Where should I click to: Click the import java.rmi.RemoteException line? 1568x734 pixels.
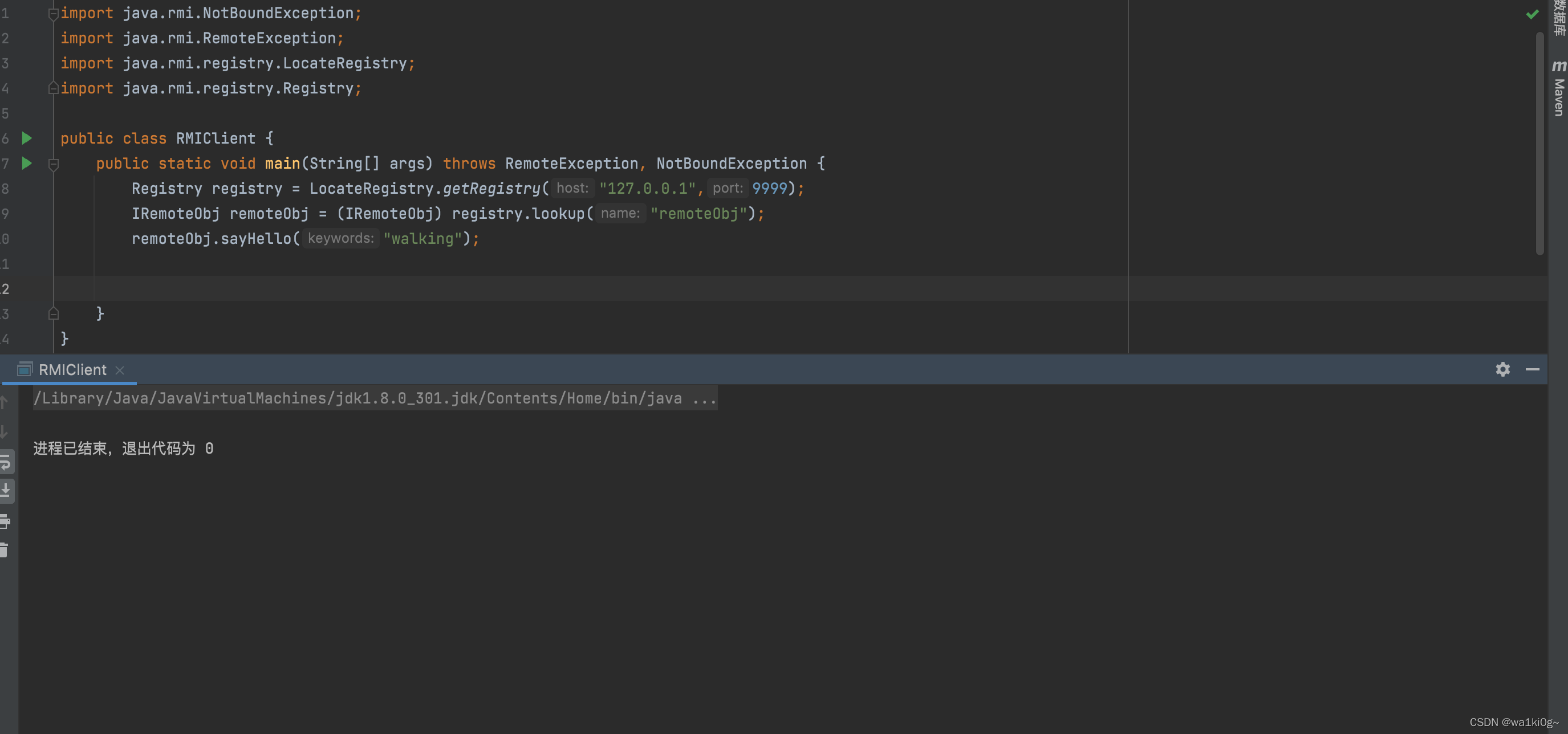pyautogui.click(x=202, y=38)
